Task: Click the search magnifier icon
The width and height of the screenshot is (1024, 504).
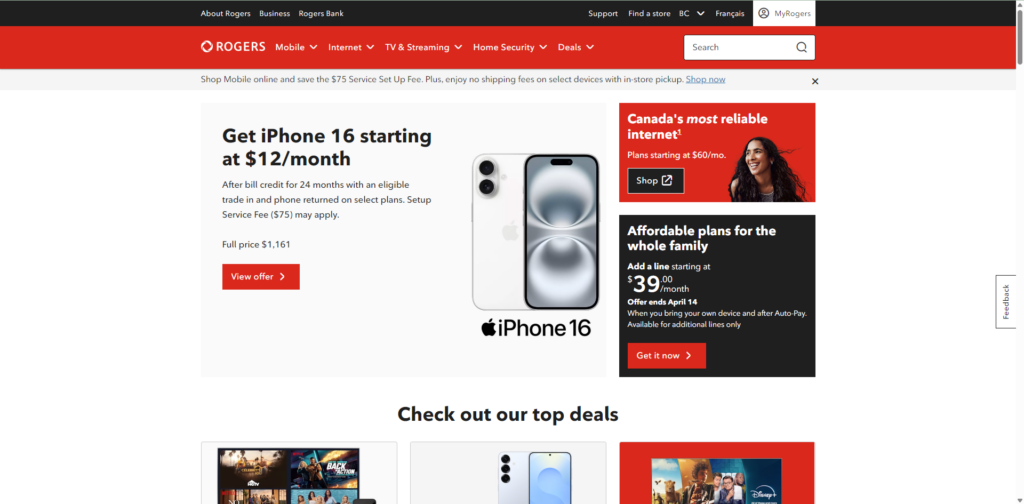Action: click(x=801, y=47)
